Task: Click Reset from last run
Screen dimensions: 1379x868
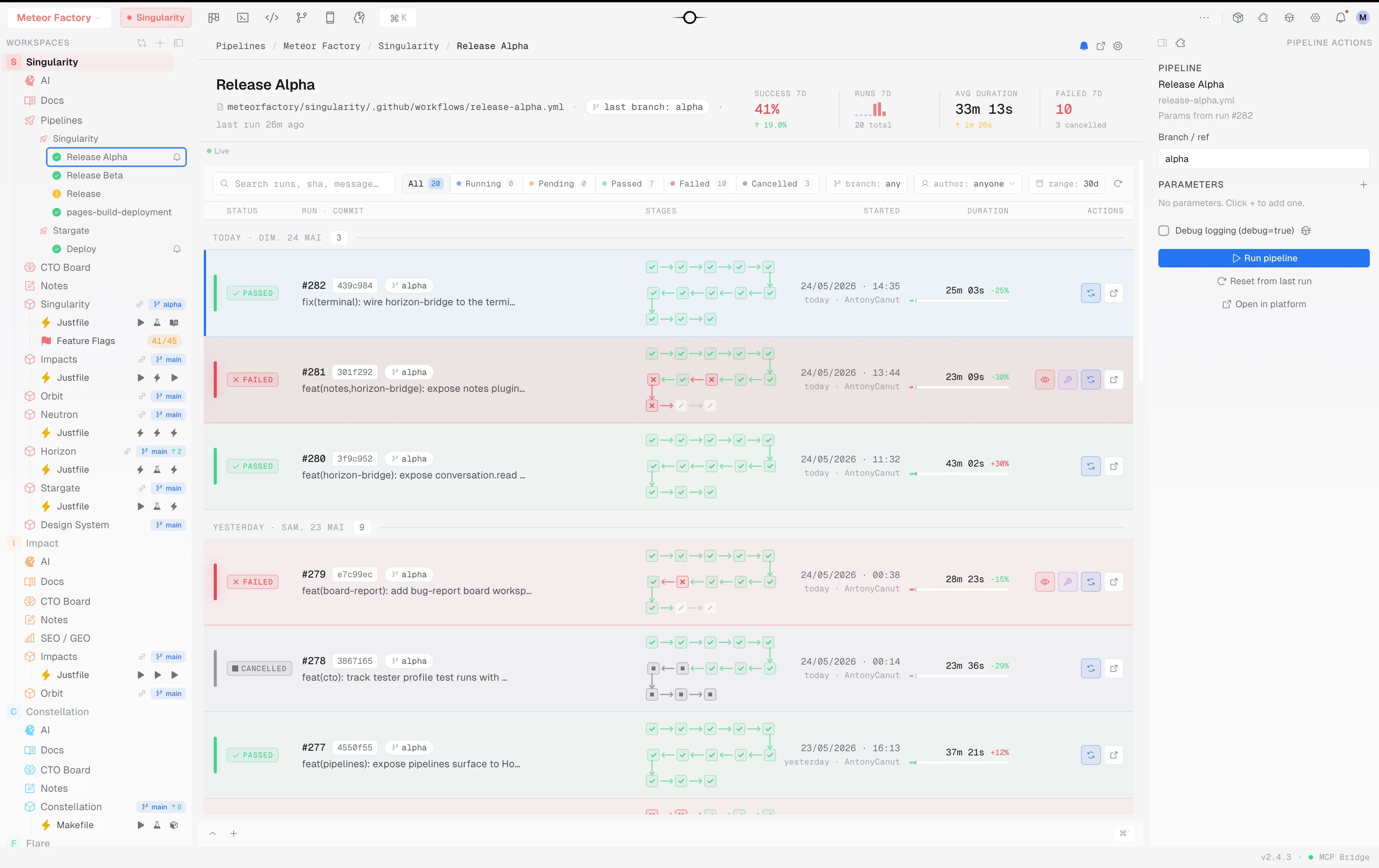Action: click(x=1264, y=281)
